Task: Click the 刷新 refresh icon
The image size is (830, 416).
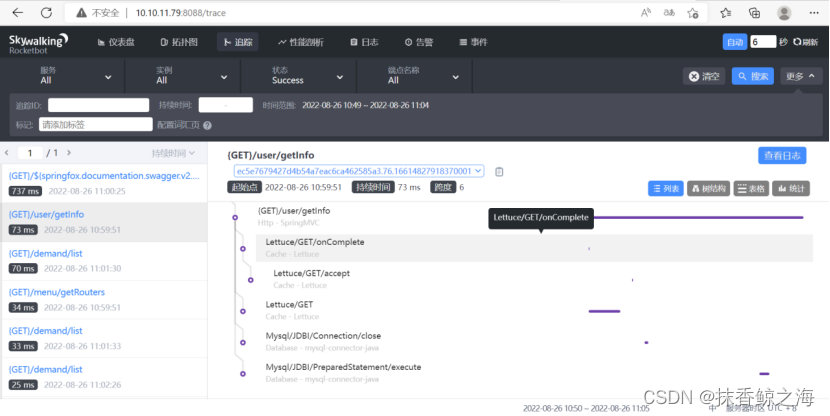Action: (x=806, y=42)
